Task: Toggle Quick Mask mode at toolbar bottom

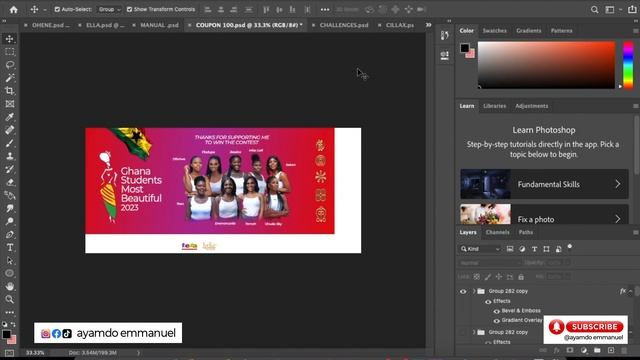Action: coord(9,353)
